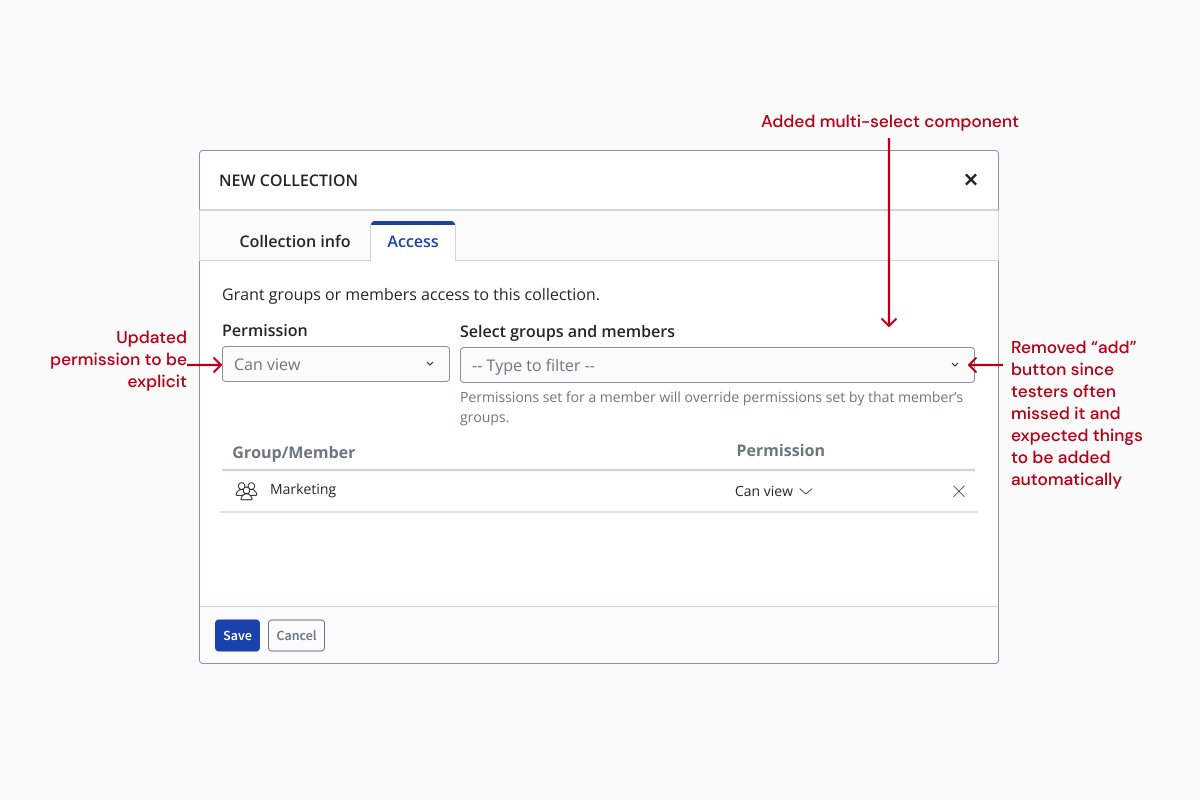1200x800 pixels.
Task: Change Marketing's 'Can view' permission dropdown
Action: point(773,491)
